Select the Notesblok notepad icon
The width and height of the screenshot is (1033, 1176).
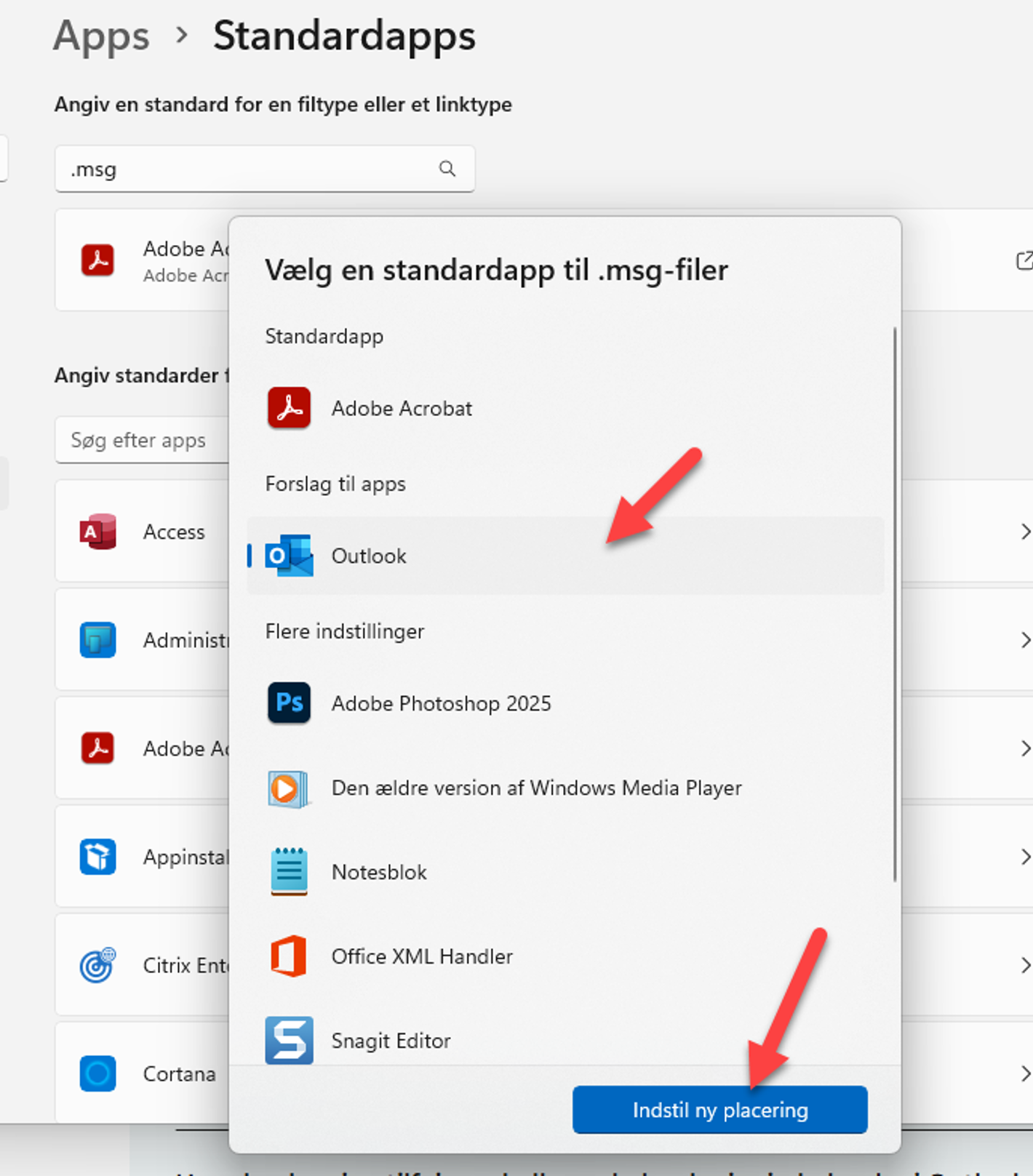[x=289, y=871]
